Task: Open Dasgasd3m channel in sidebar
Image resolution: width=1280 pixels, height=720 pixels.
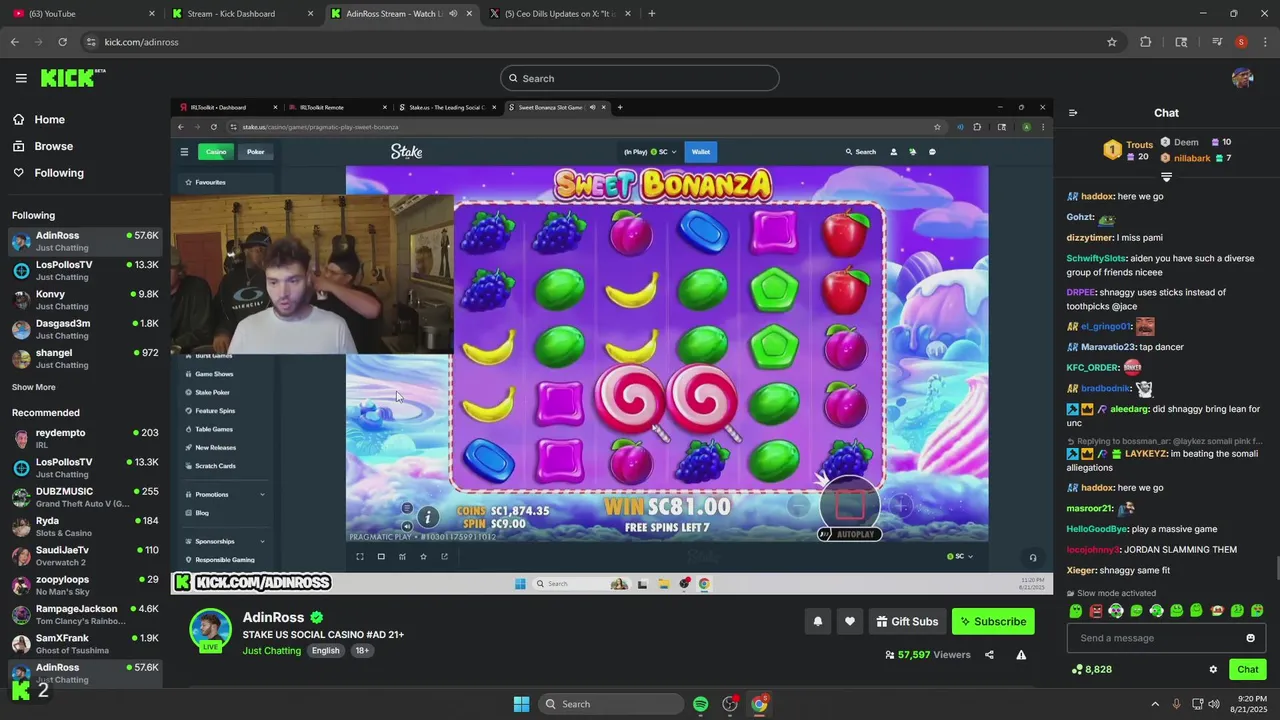Action: tap(85, 329)
